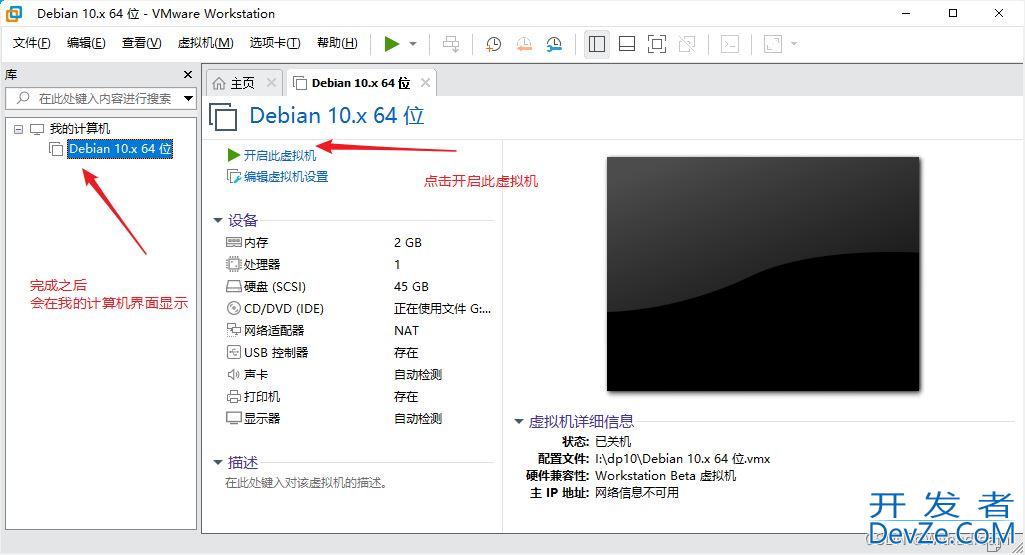Click the console view toolbar icon

(730, 44)
